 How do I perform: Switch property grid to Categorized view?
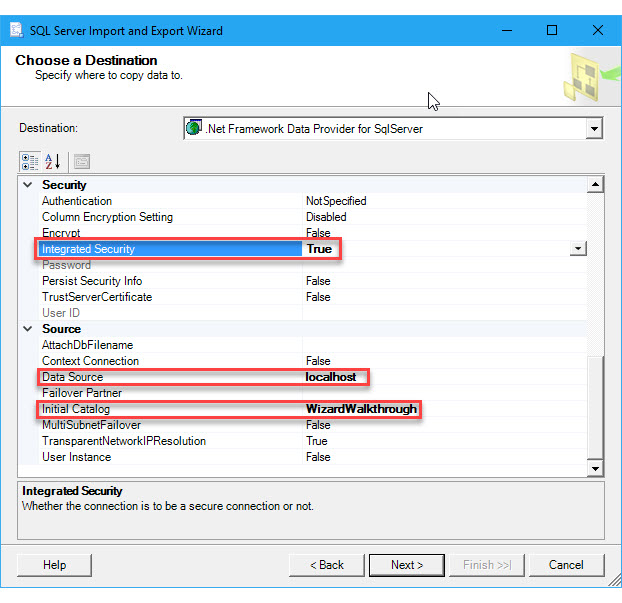pos(30,162)
